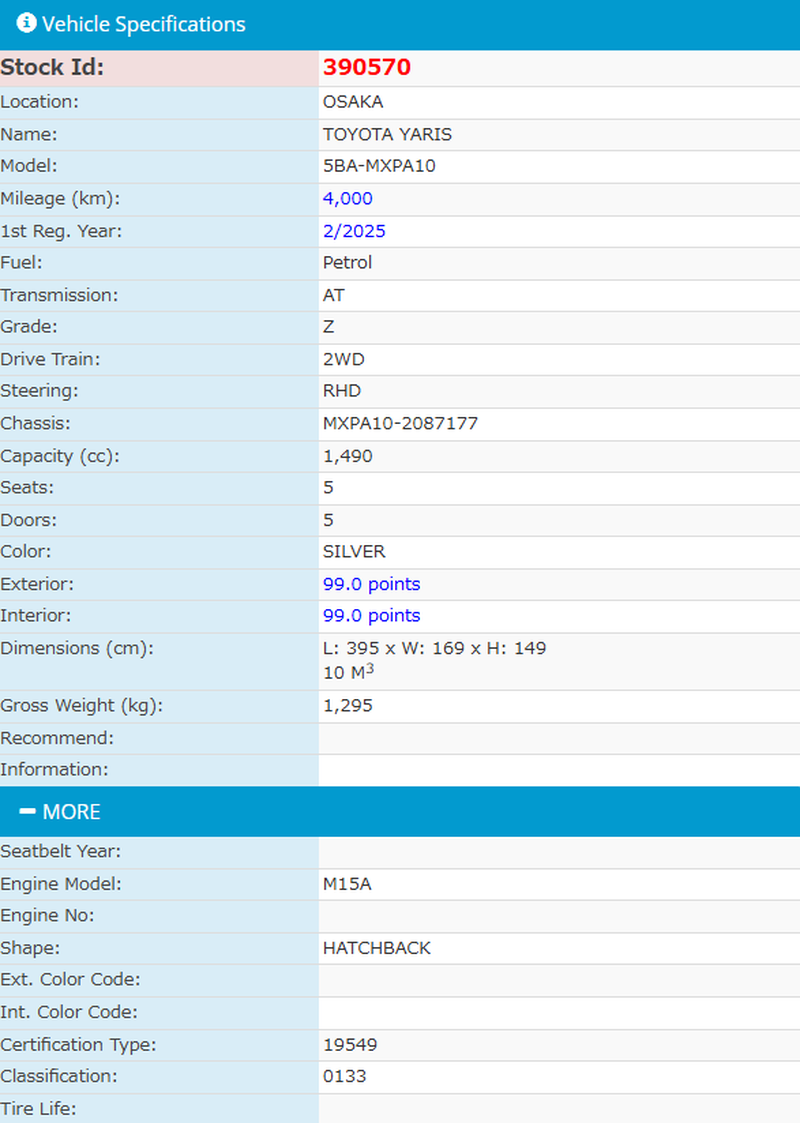Click the name value TOYOTA YARIS
Image resolution: width=800 pixels, height=1123 pixels.
point(387,134)
